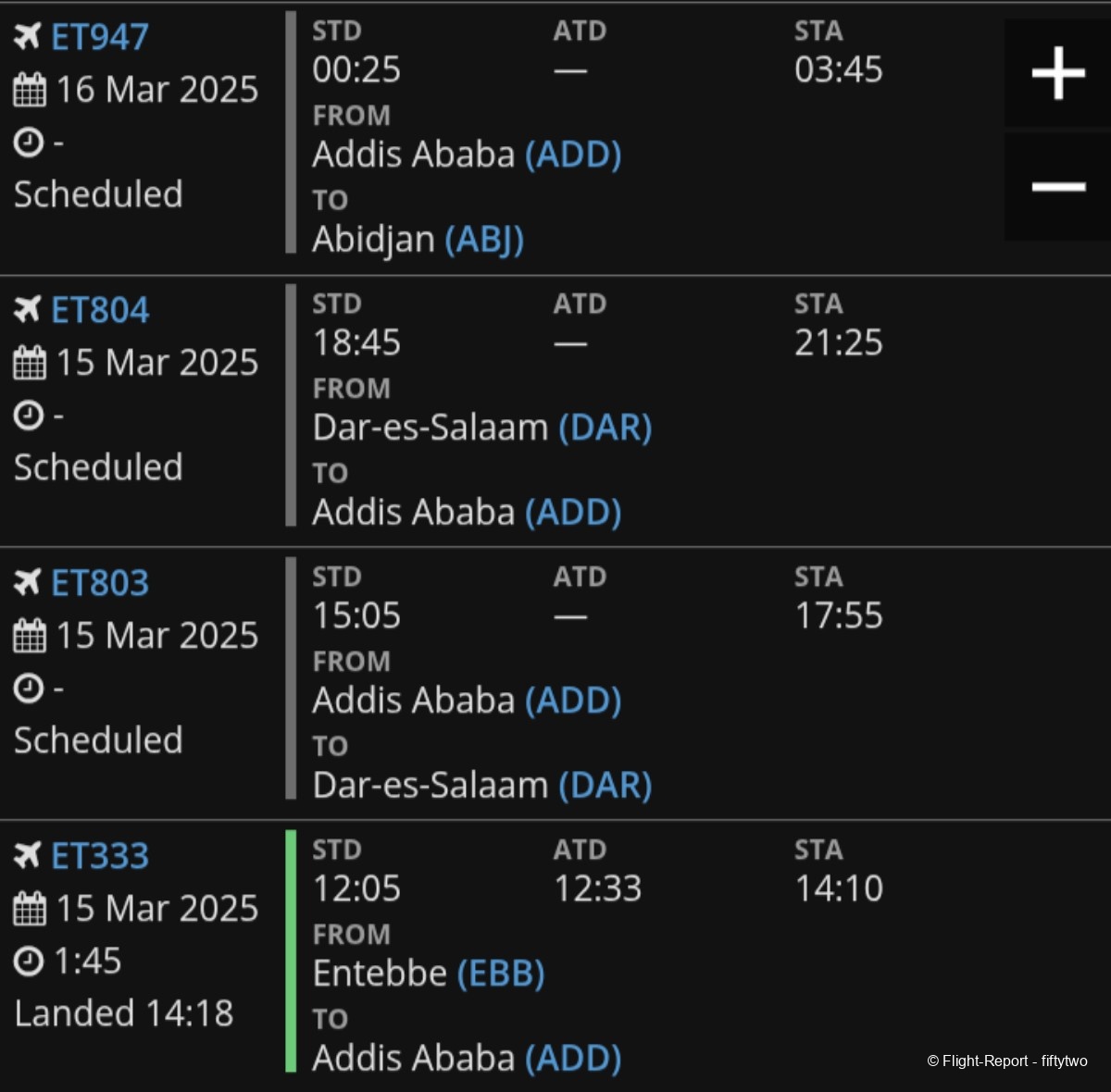Click the ADD origin code in ET947 row
This screenshot has height=1092, width=1111.
tap(573, 155)
